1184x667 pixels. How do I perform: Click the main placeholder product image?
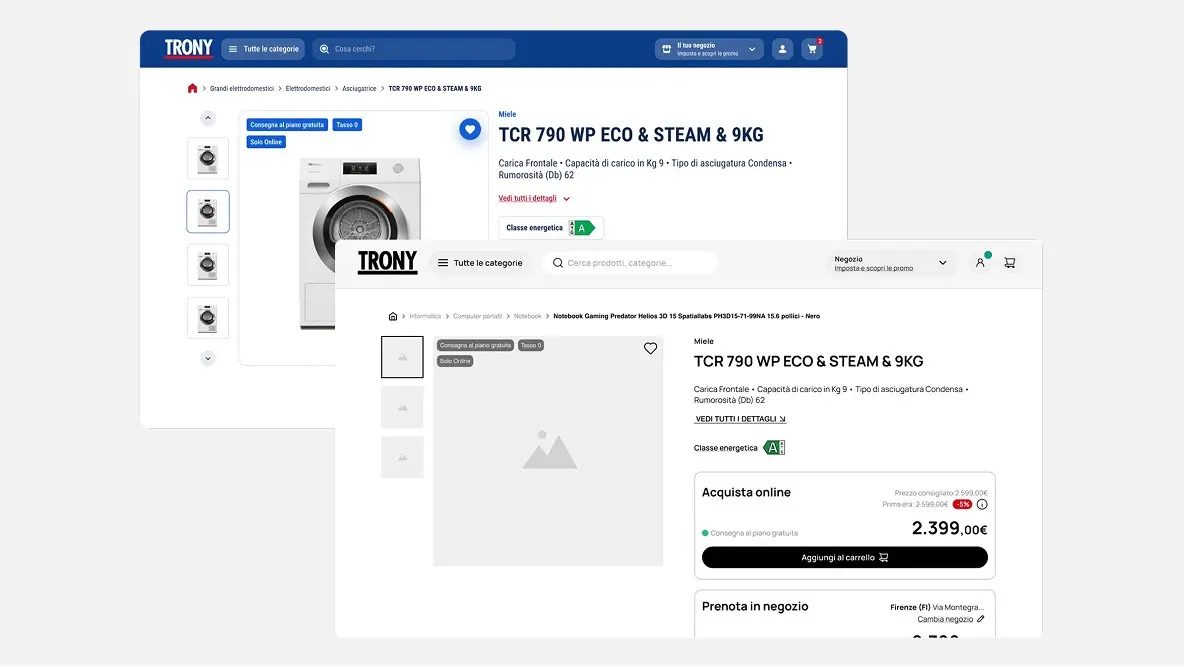tap(549, 452)
